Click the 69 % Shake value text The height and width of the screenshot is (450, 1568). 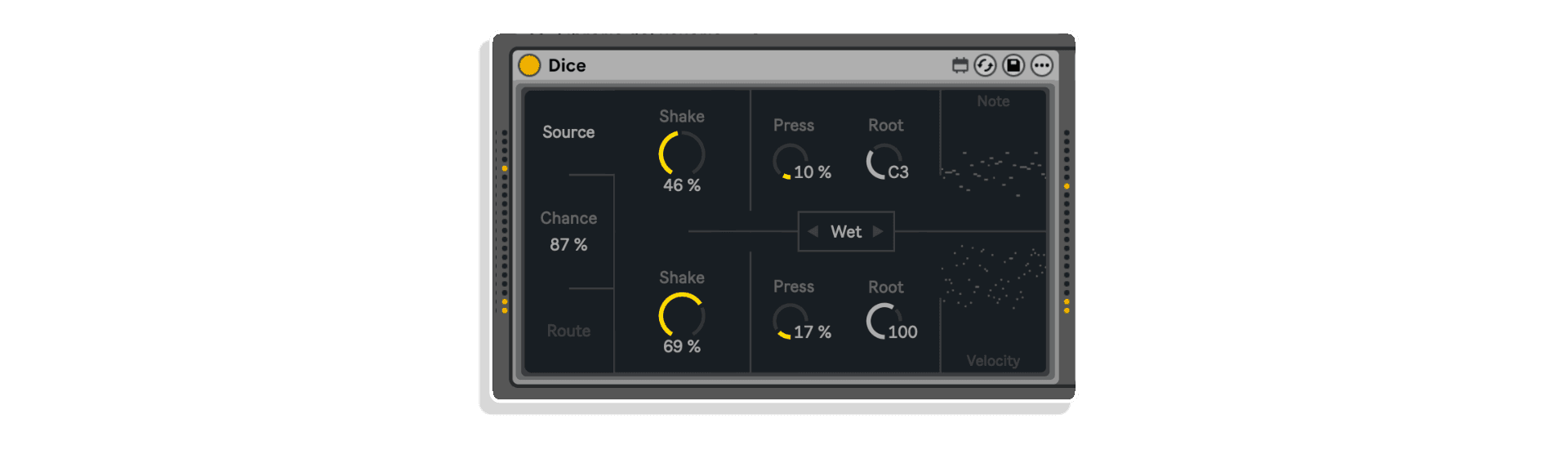click(x=682, y=346)
